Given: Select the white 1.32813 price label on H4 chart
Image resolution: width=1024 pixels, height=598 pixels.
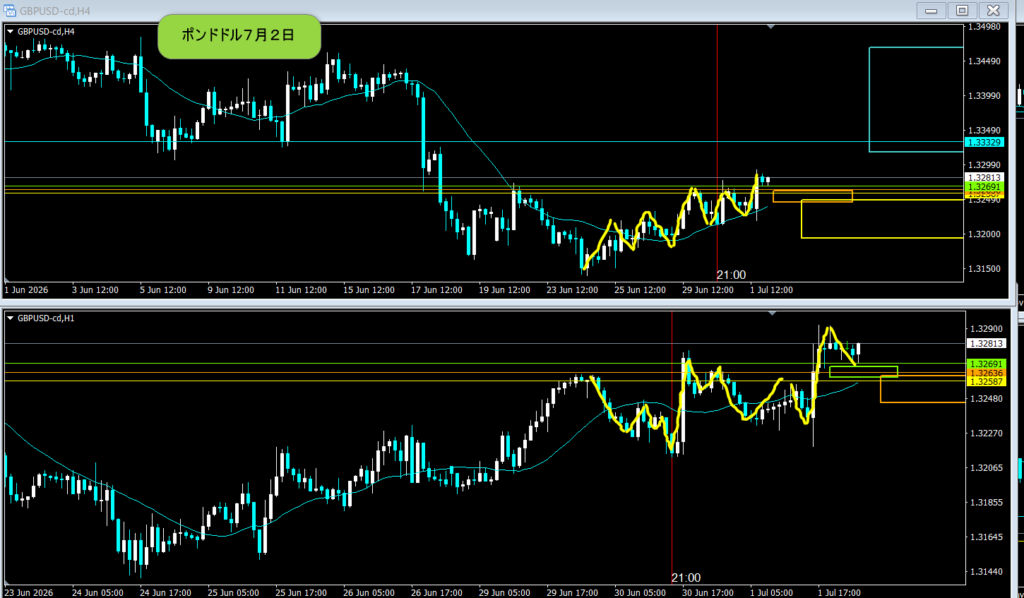Looking at the screenshot, I should tap(984, 178).
